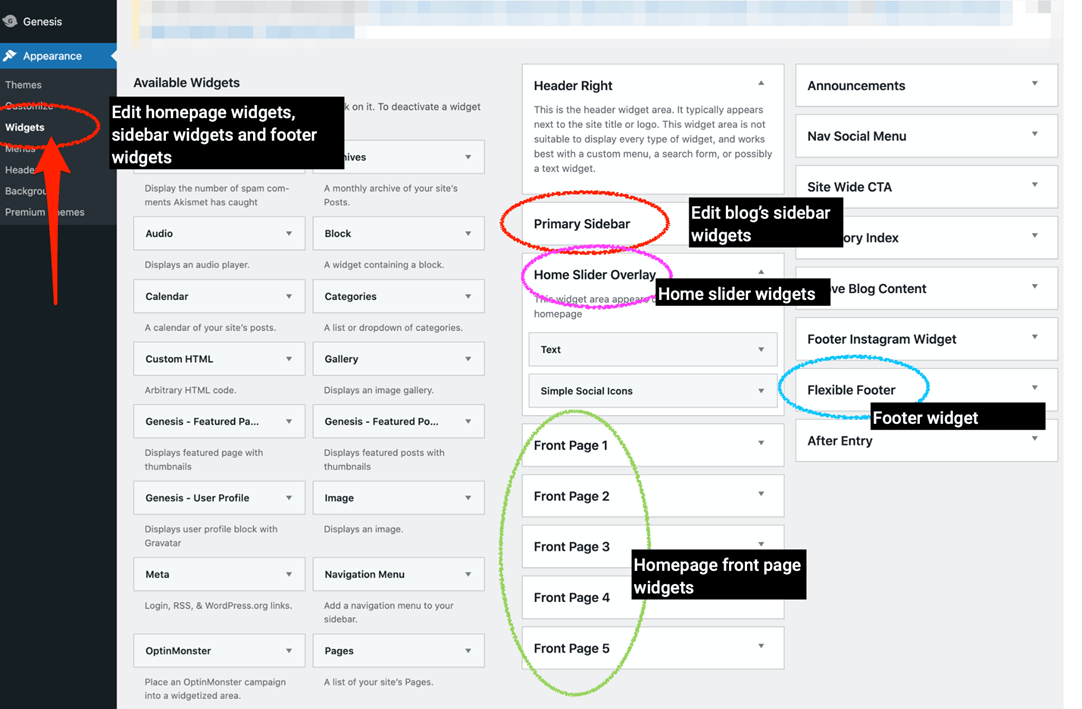The image size is (1082, 709).
Task: Click the Appearance paintbrush icon
Action: [10, 56]
